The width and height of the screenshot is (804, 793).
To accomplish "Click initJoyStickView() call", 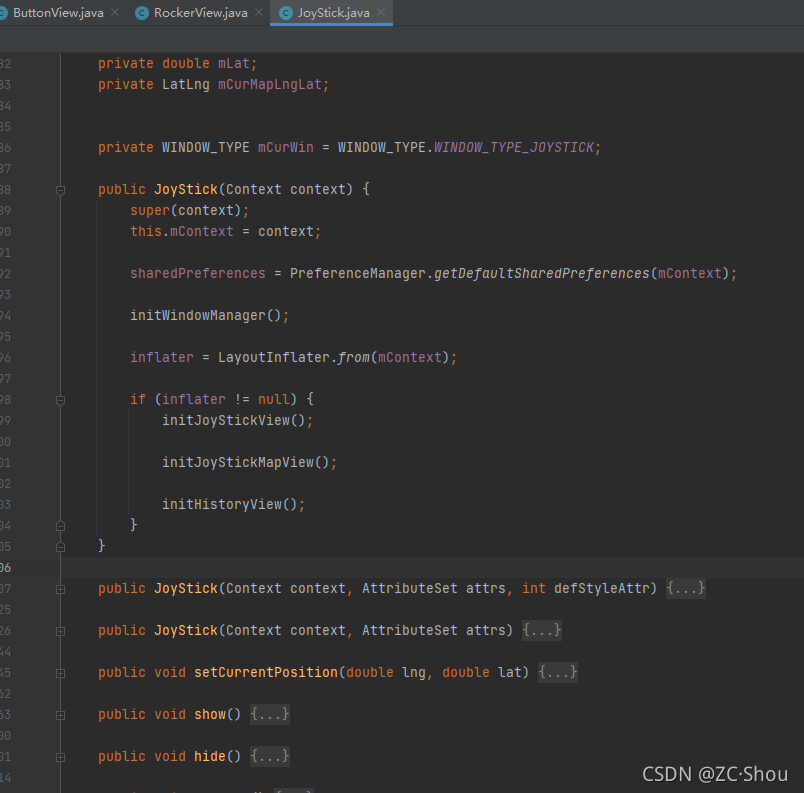I will pyautogui.click(x=237, y=421).
